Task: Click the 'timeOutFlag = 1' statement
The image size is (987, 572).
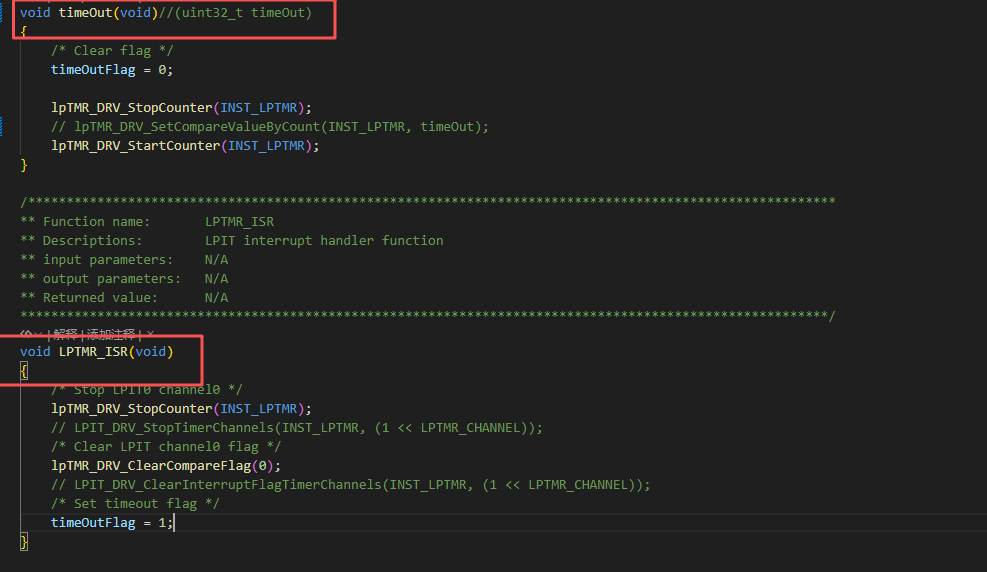Action: click(x=111, y=523)
